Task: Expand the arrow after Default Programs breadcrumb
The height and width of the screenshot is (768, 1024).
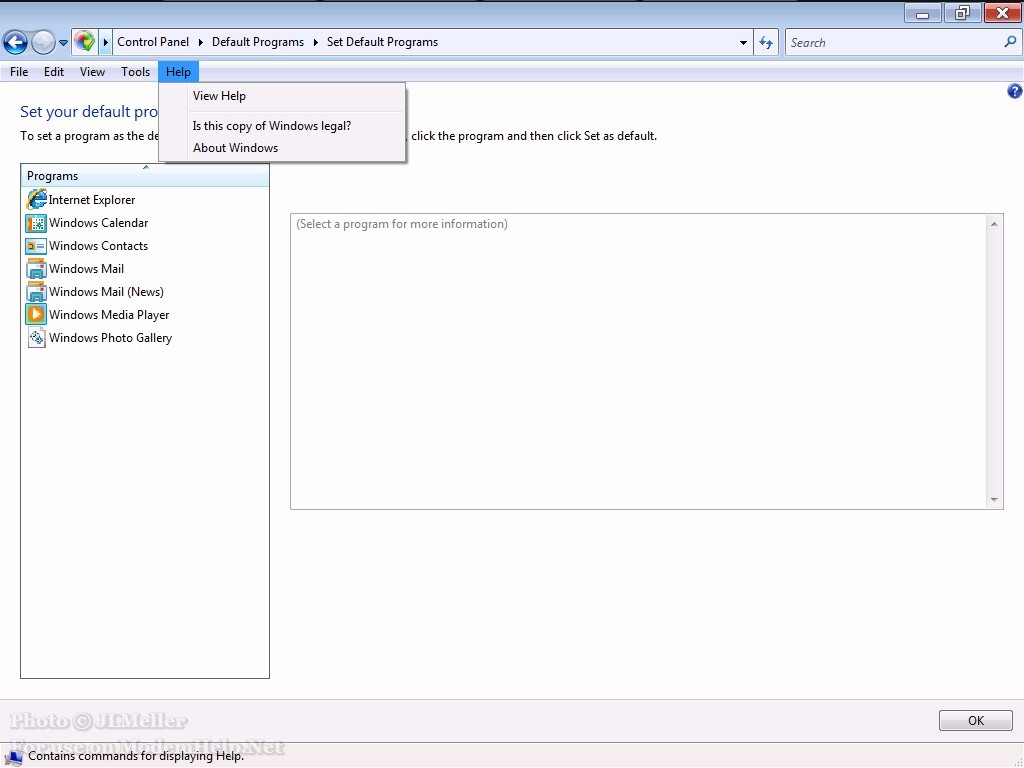Action: pos(315,42)
